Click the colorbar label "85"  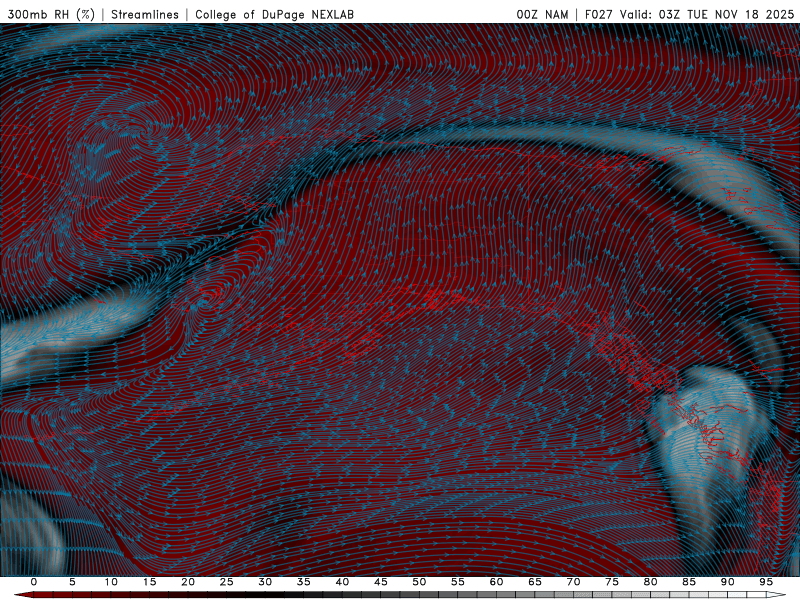coord(689,582)
